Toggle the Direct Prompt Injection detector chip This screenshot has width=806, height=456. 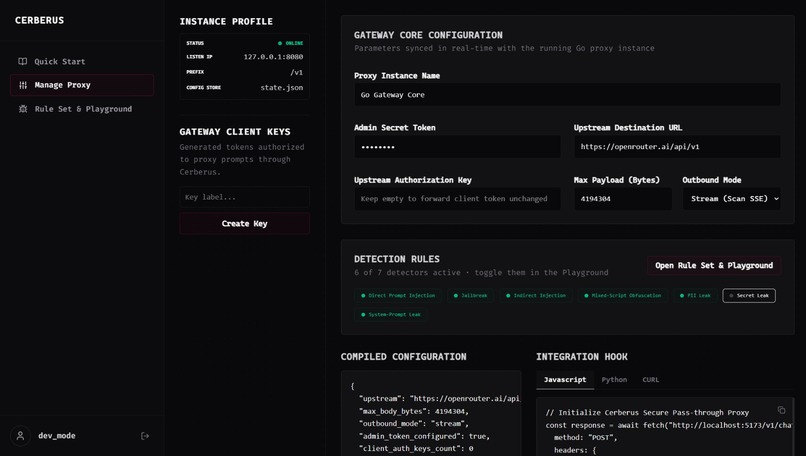pos(398,296)
